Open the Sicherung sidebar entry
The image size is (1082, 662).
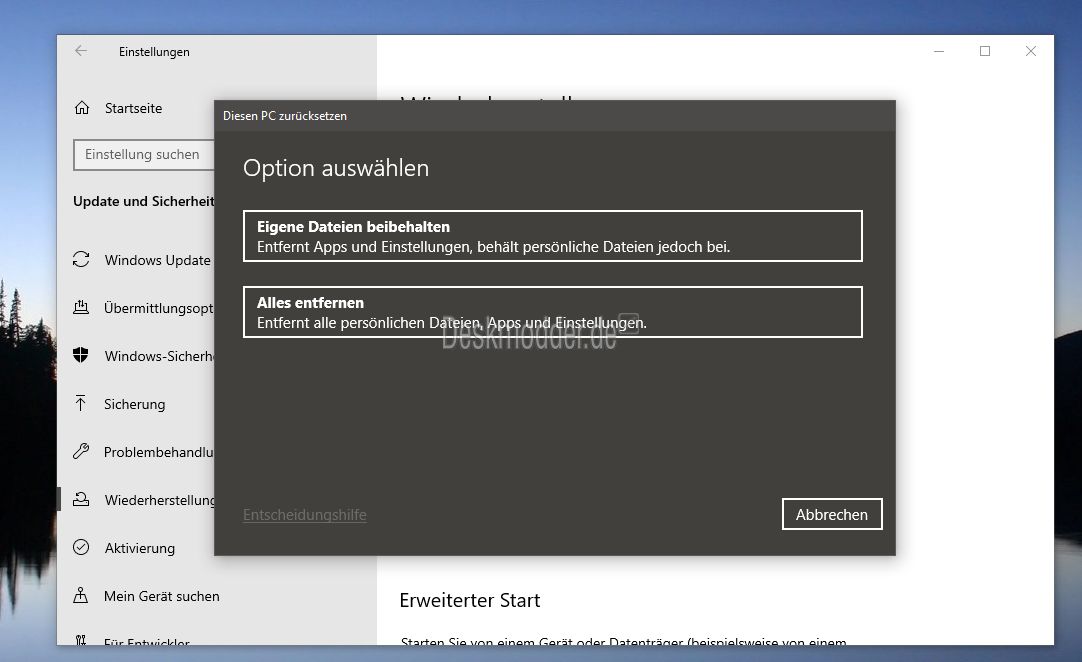click(135, 405)
